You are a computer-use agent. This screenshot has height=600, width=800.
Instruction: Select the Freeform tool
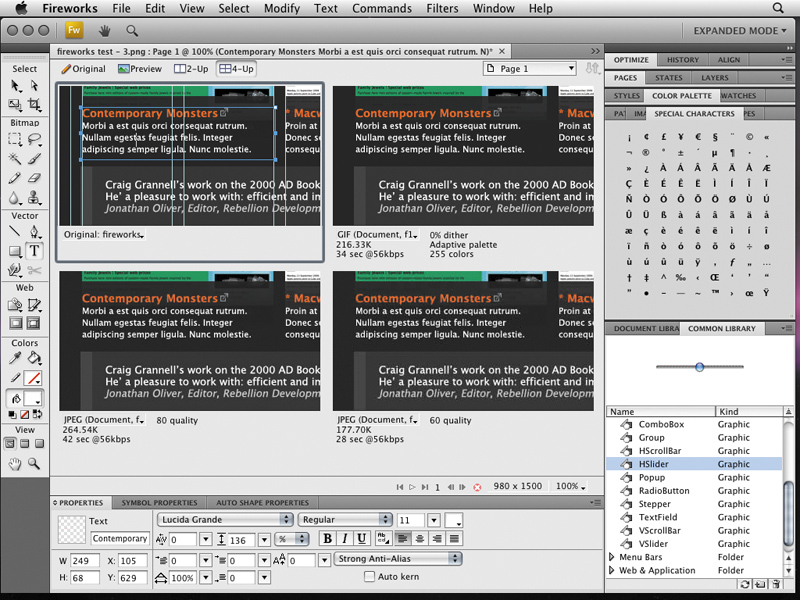[x=15, y=270]
